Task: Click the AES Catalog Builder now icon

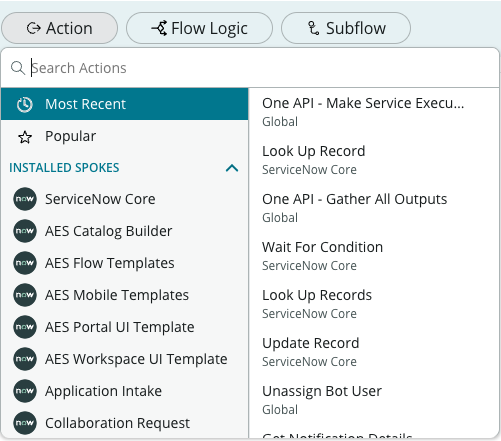Action: coord(25,231)
